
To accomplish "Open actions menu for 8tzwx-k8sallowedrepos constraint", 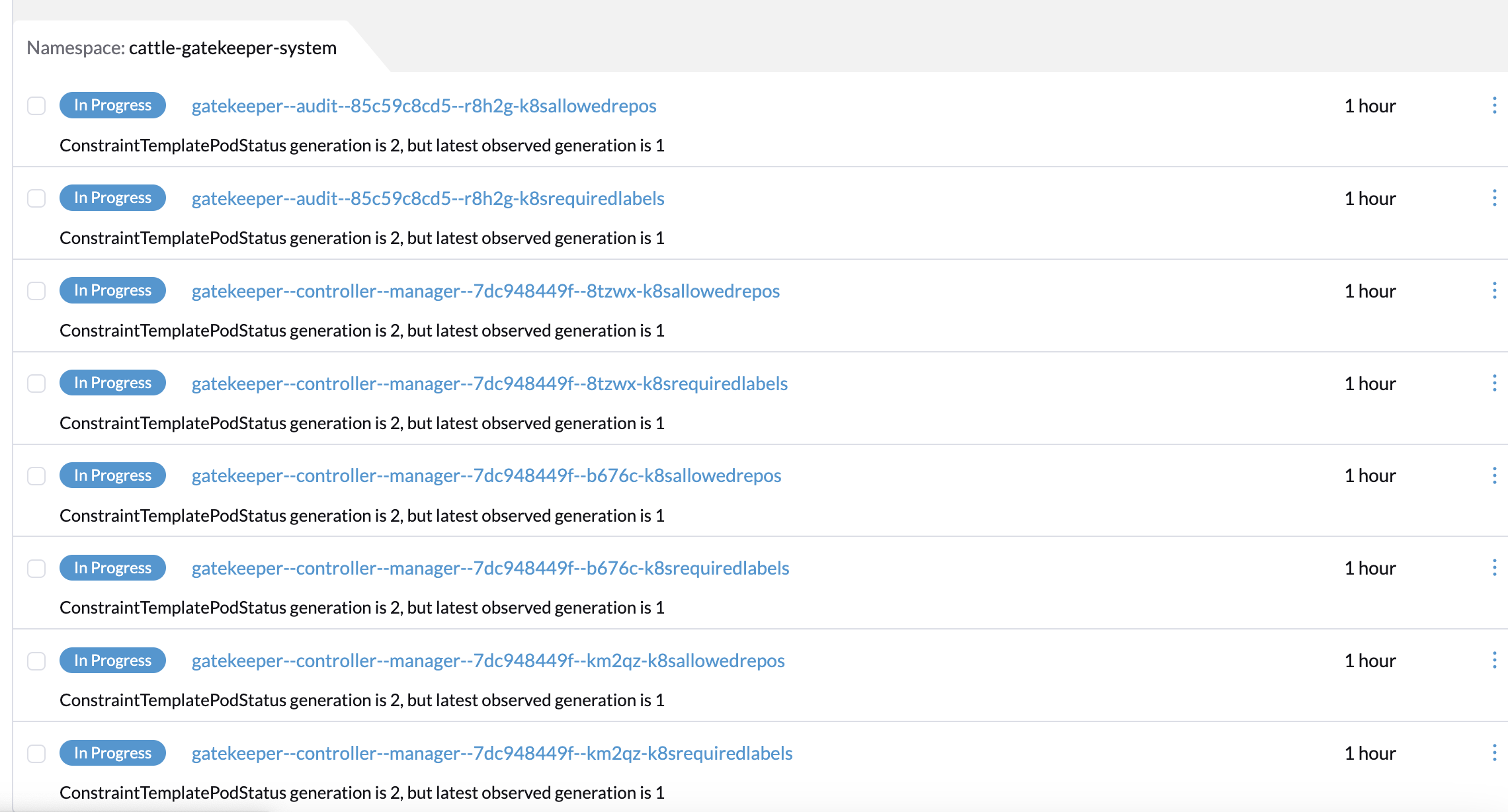I will (1495, 290).
